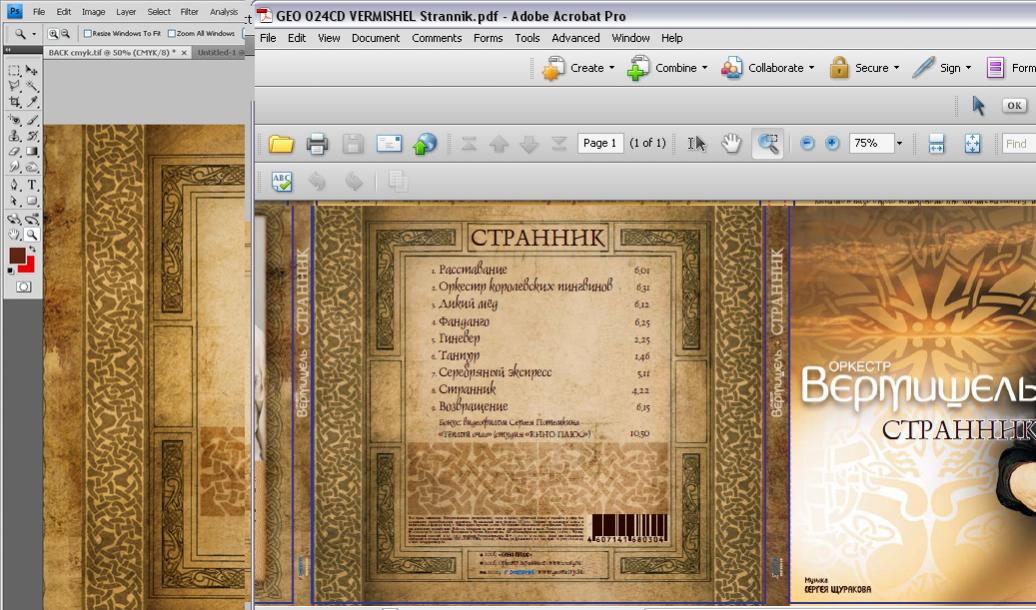This screenshot has height=610, width=1036.
Task: Email the PDF using the envelope icon
Action: tap(389, 143)
